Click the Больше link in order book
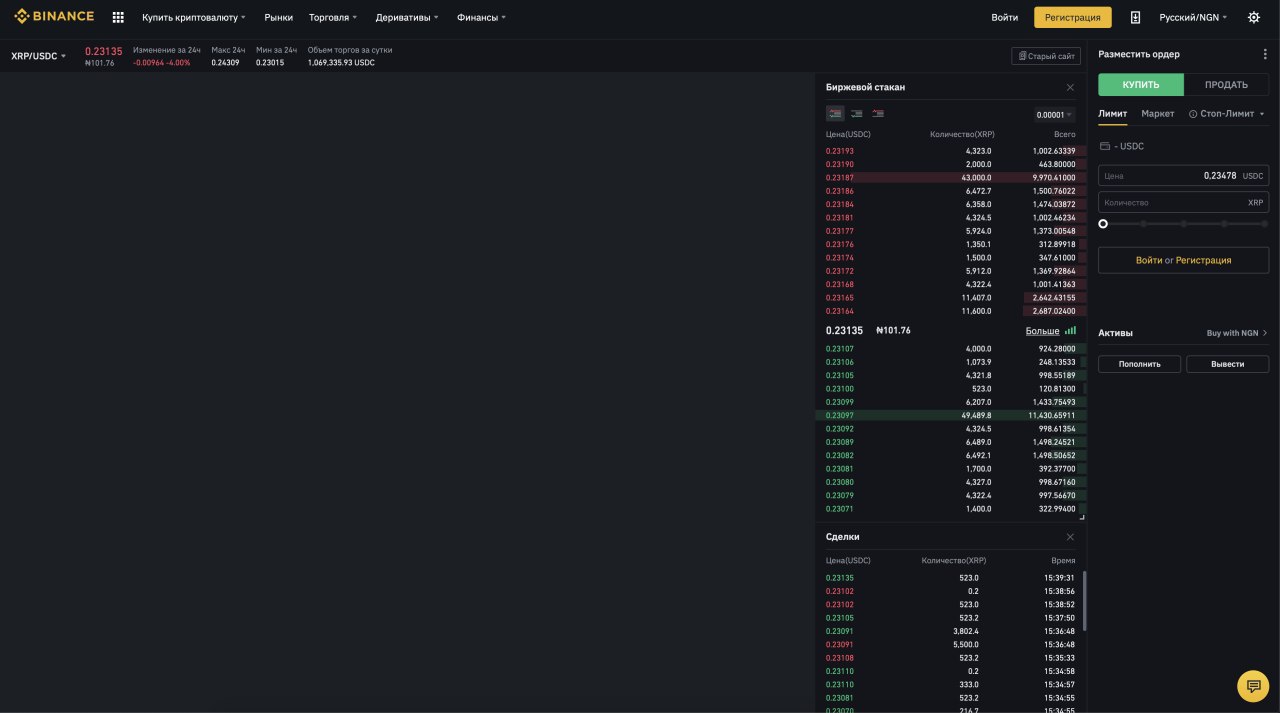1280x713 pixels. [x=1042, y=331]
